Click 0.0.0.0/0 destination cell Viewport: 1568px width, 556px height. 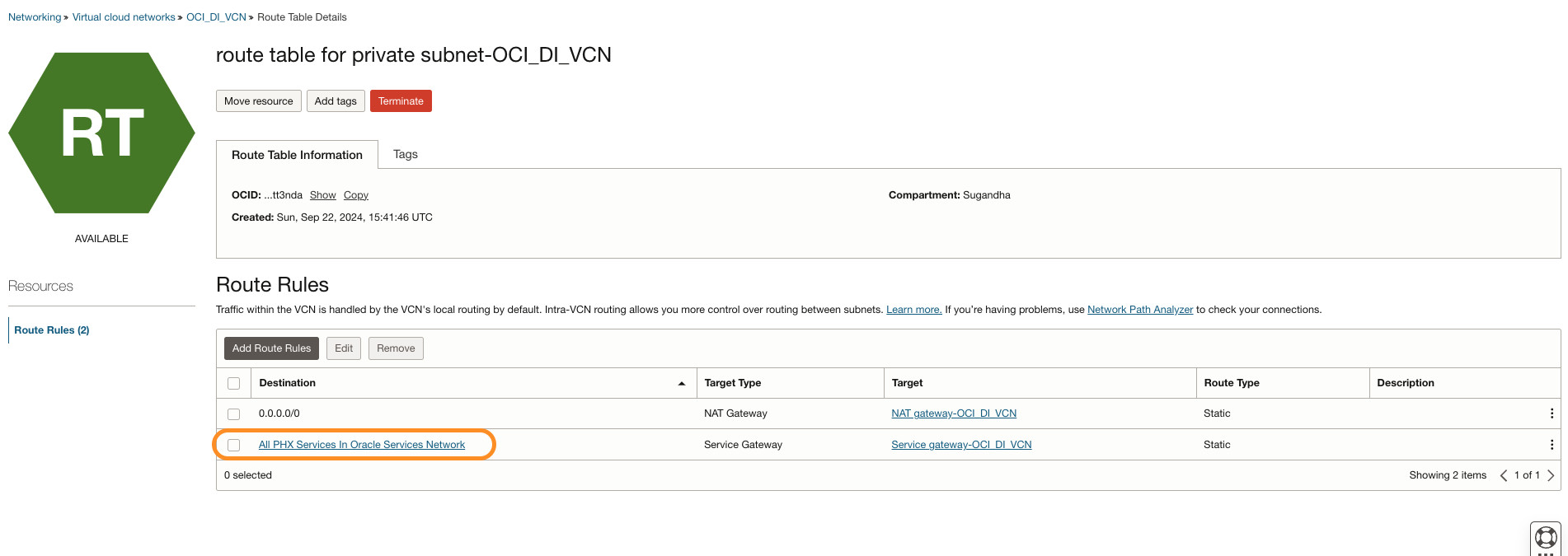pyautogui.click(x=279, y=413)
